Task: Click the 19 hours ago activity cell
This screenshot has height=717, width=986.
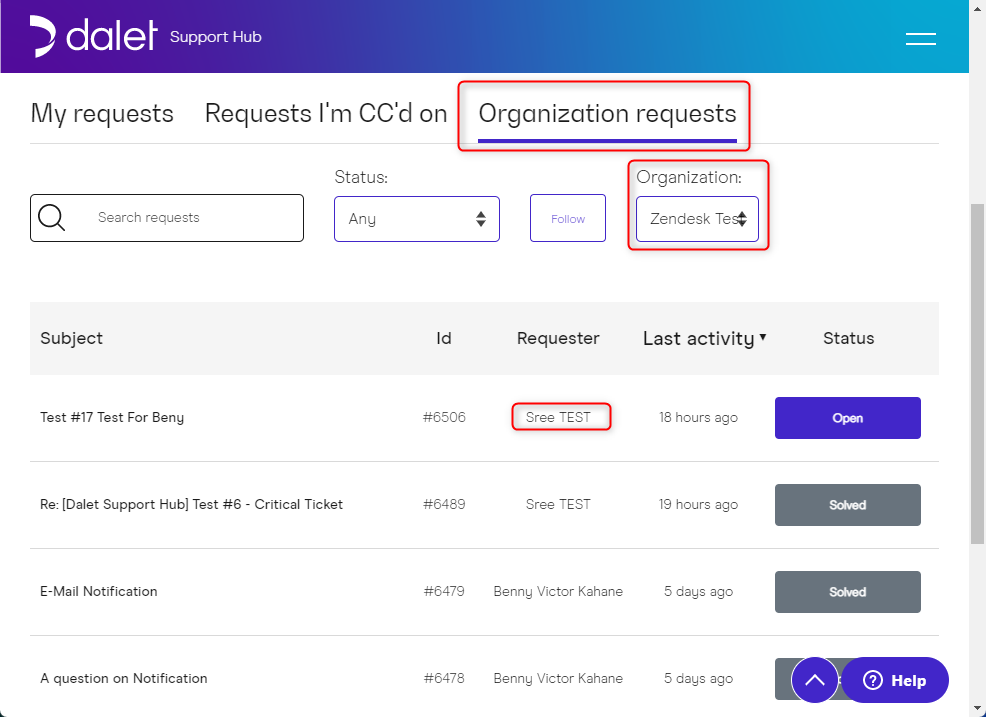Action: coord(699,504)
